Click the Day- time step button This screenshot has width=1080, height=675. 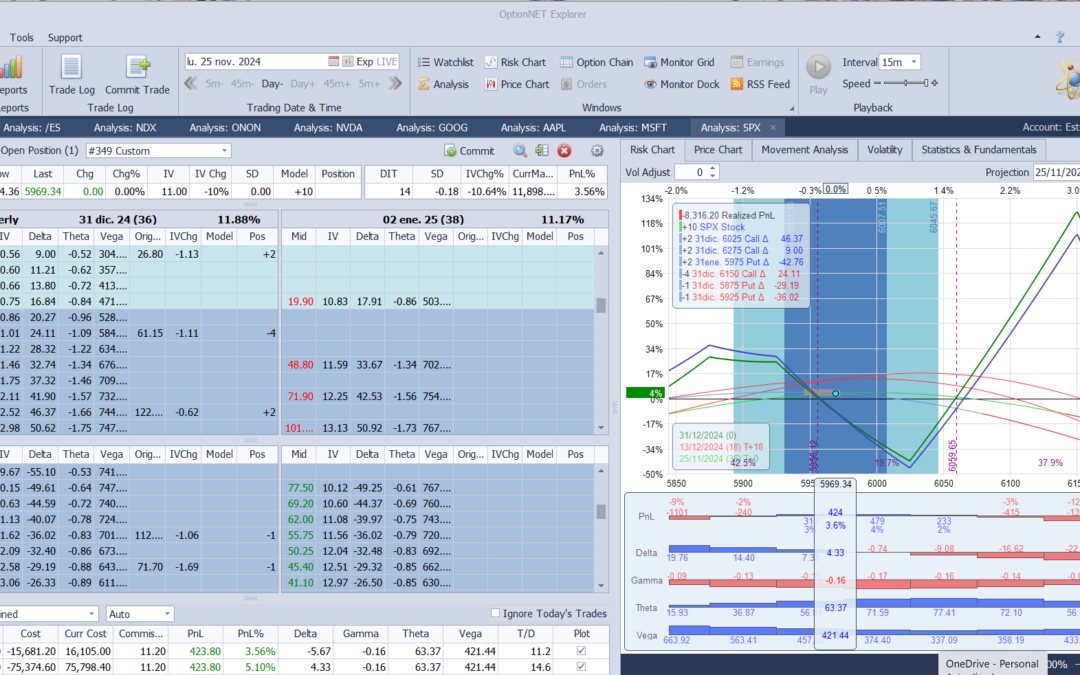click(x=272, y=84)
